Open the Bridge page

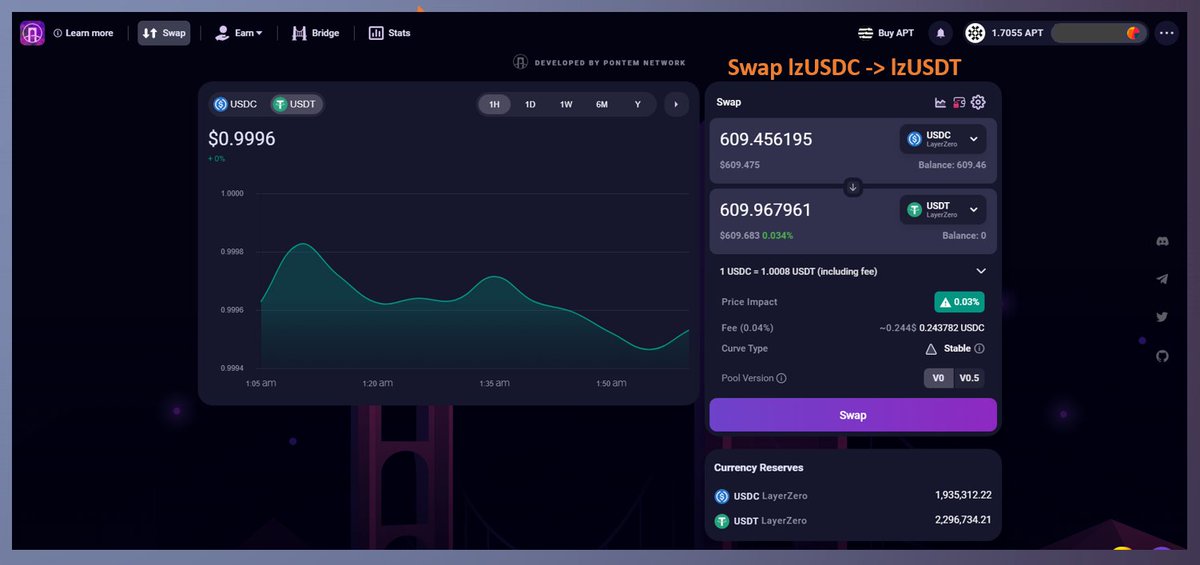pyautogui.click(x=315, y=33)
